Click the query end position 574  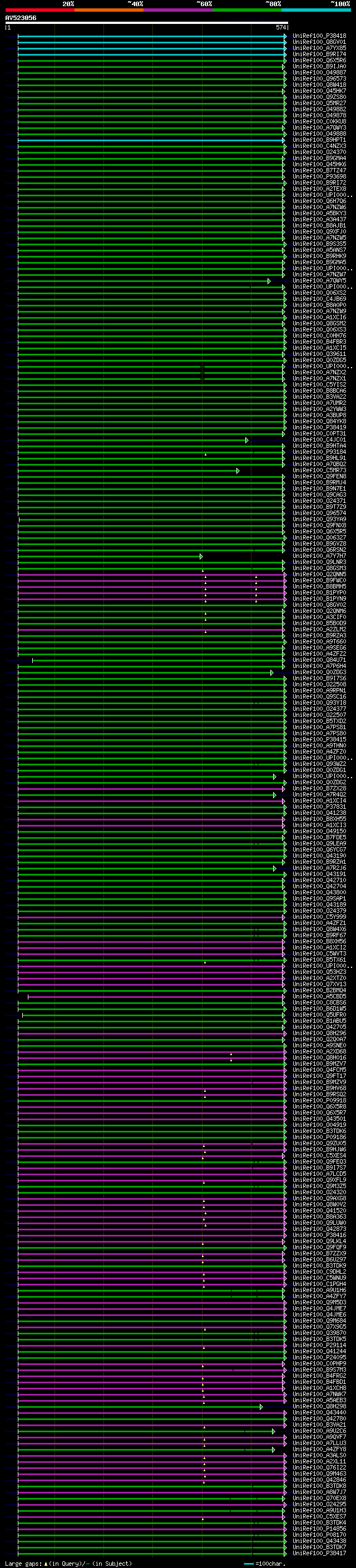point(280,27)
